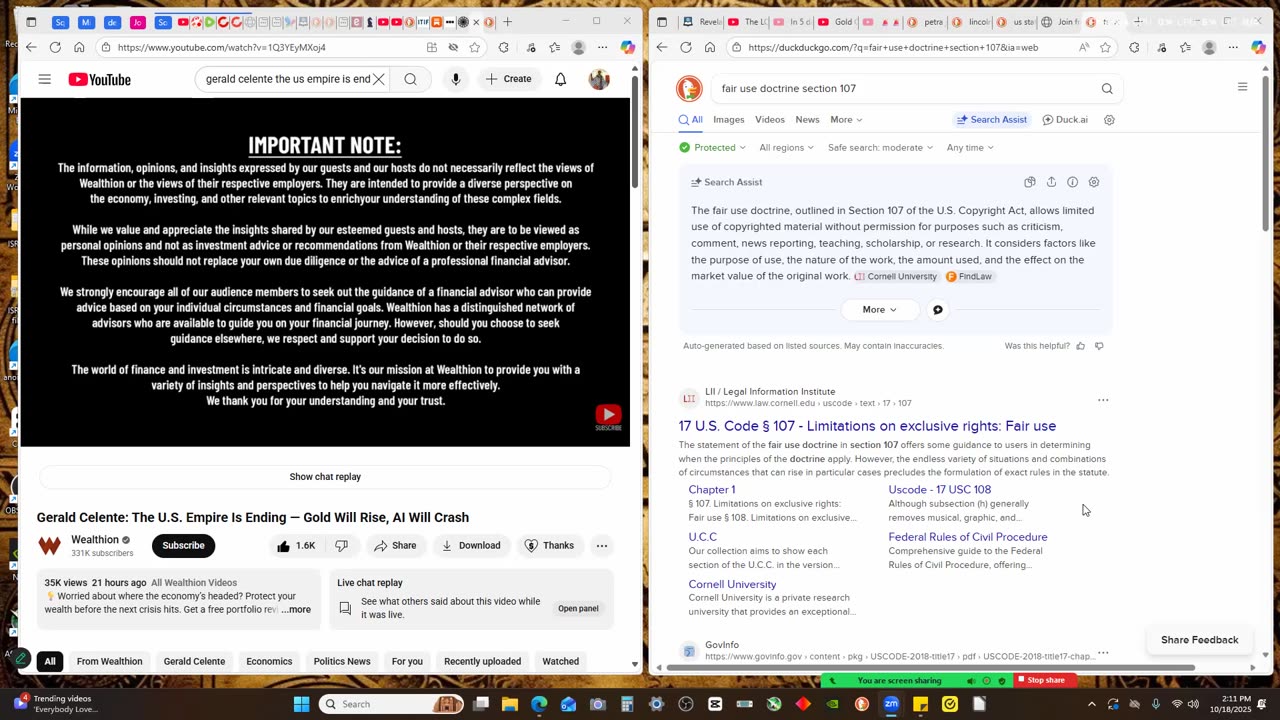Like the Gerald Celente video
This screenshot has height=720, width=1280.
[297, 545]
